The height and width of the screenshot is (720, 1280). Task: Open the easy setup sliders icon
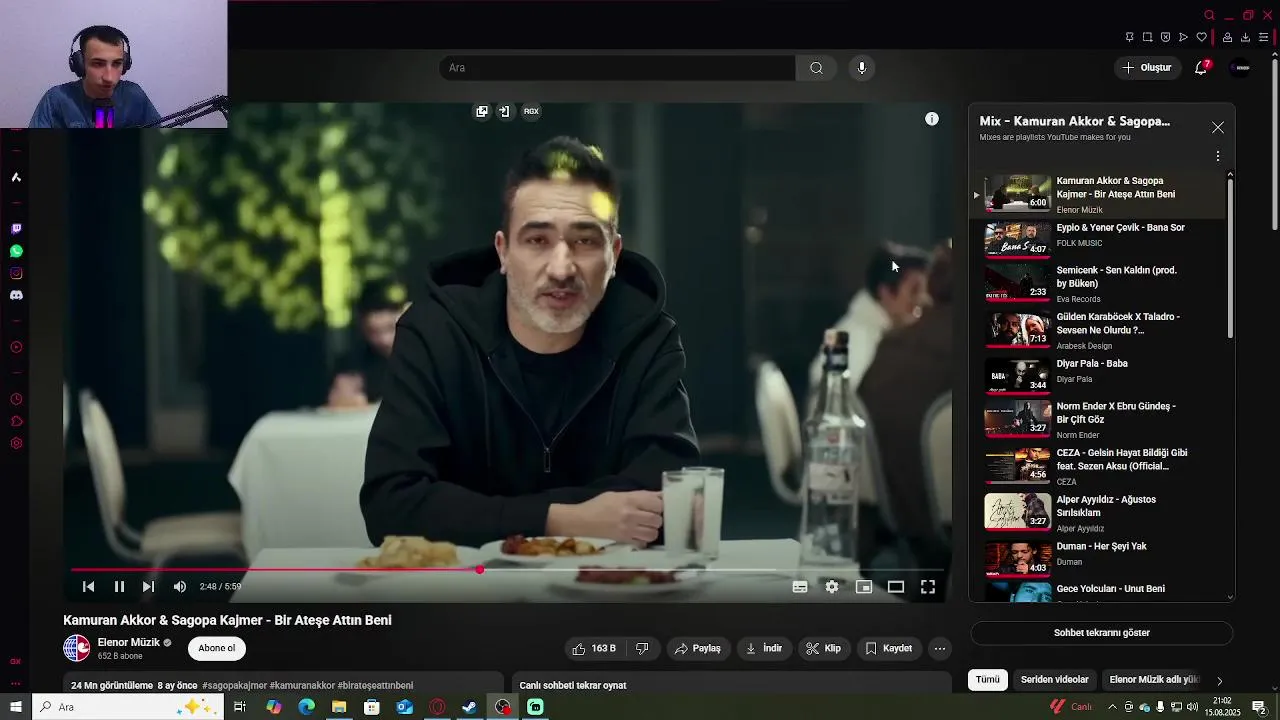[x=1263, y=37]
